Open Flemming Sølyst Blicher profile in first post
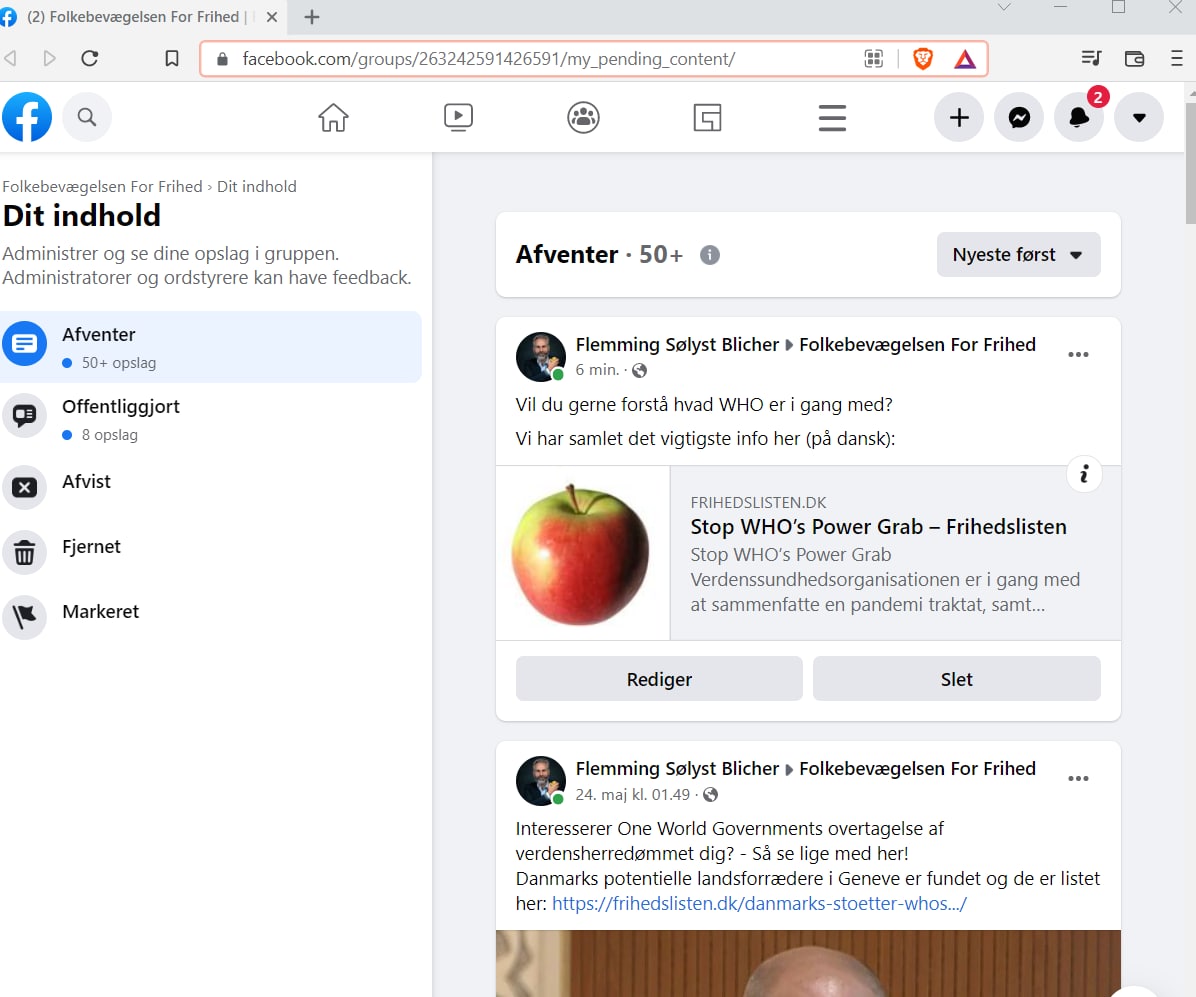Image resolution: width=1196 pixels, height=997 pixels. pyautogui.click(x=677, y=345)
